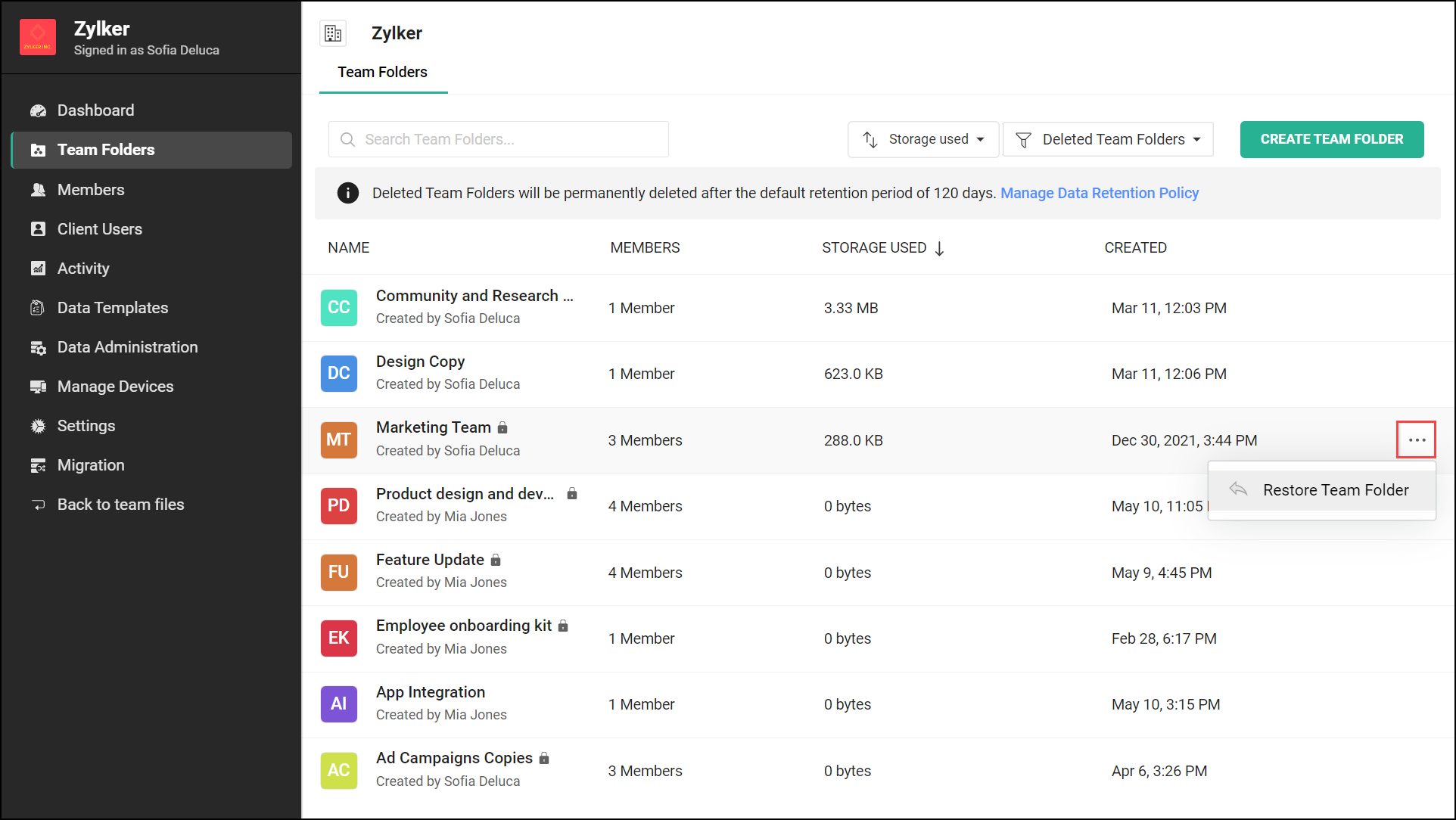Expand the Storage used sort dropdown
The image size is (1456, 820).
click(923, 139)
